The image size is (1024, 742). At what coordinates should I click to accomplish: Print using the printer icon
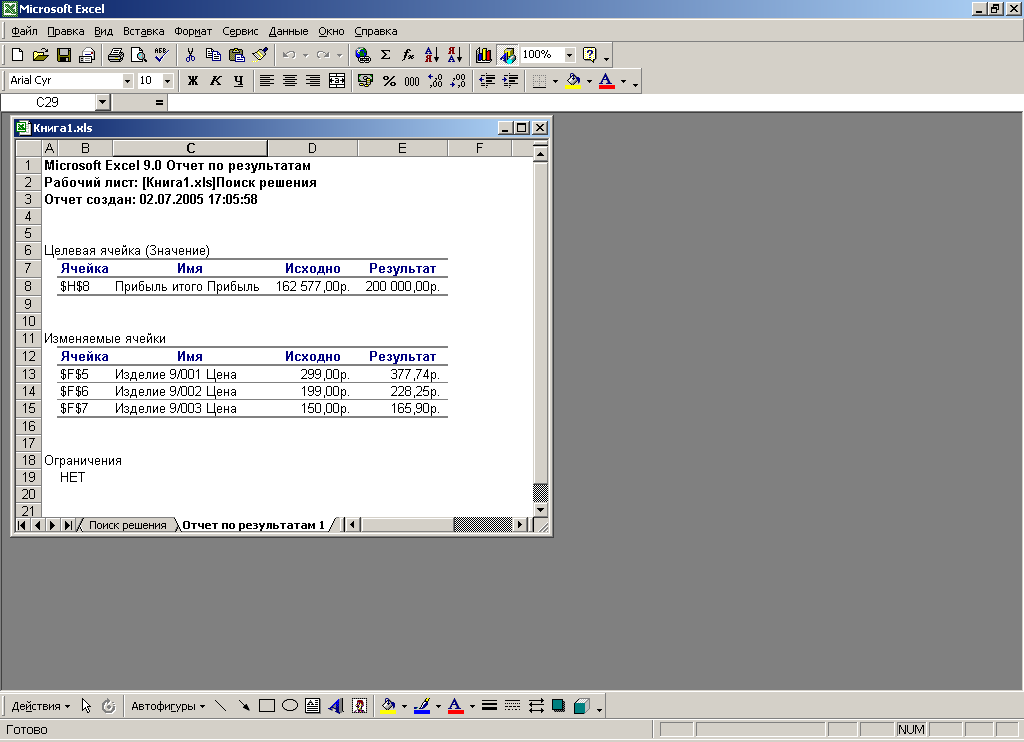[x=116, y=55]
